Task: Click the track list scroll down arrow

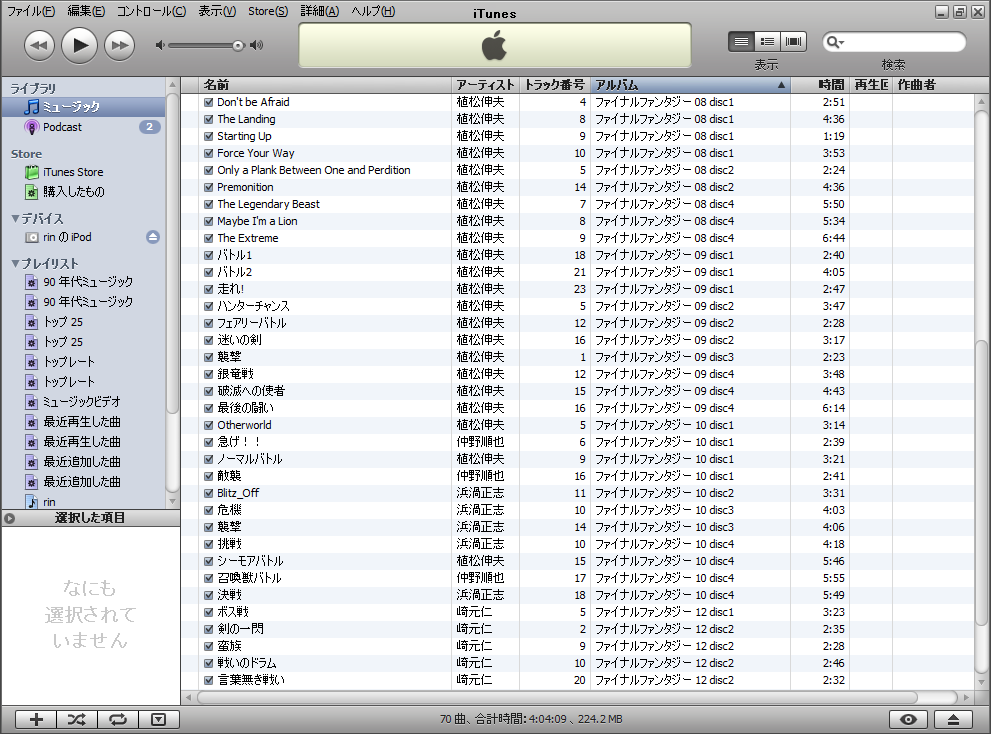Action: click(981, 682)
